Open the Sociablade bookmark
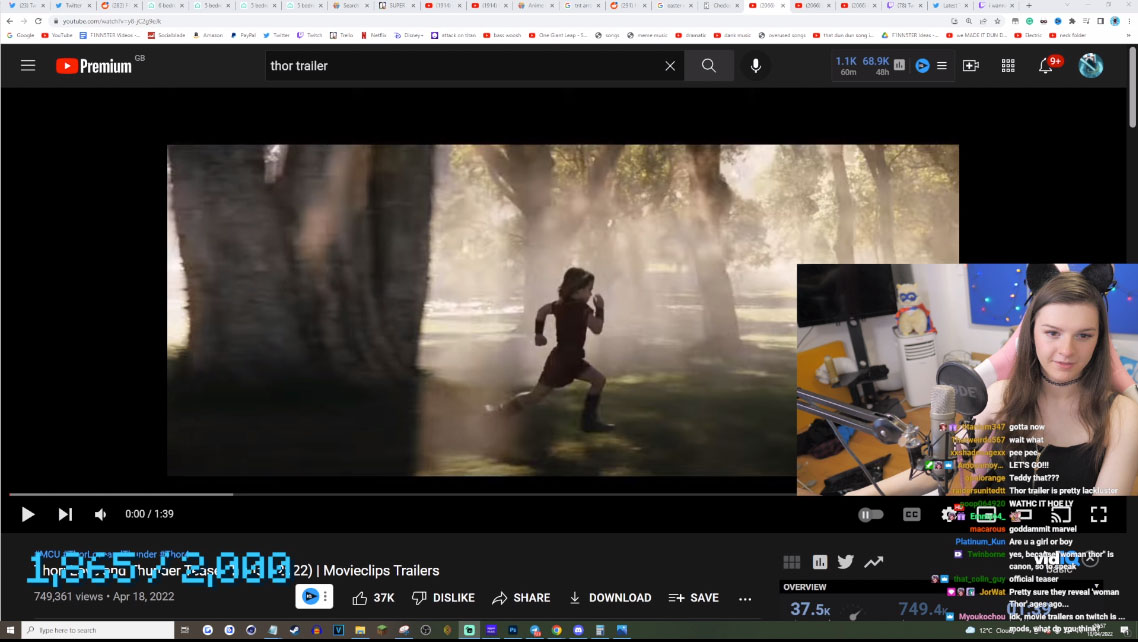This screenshot has width=1138, height=642. [168, 35]
